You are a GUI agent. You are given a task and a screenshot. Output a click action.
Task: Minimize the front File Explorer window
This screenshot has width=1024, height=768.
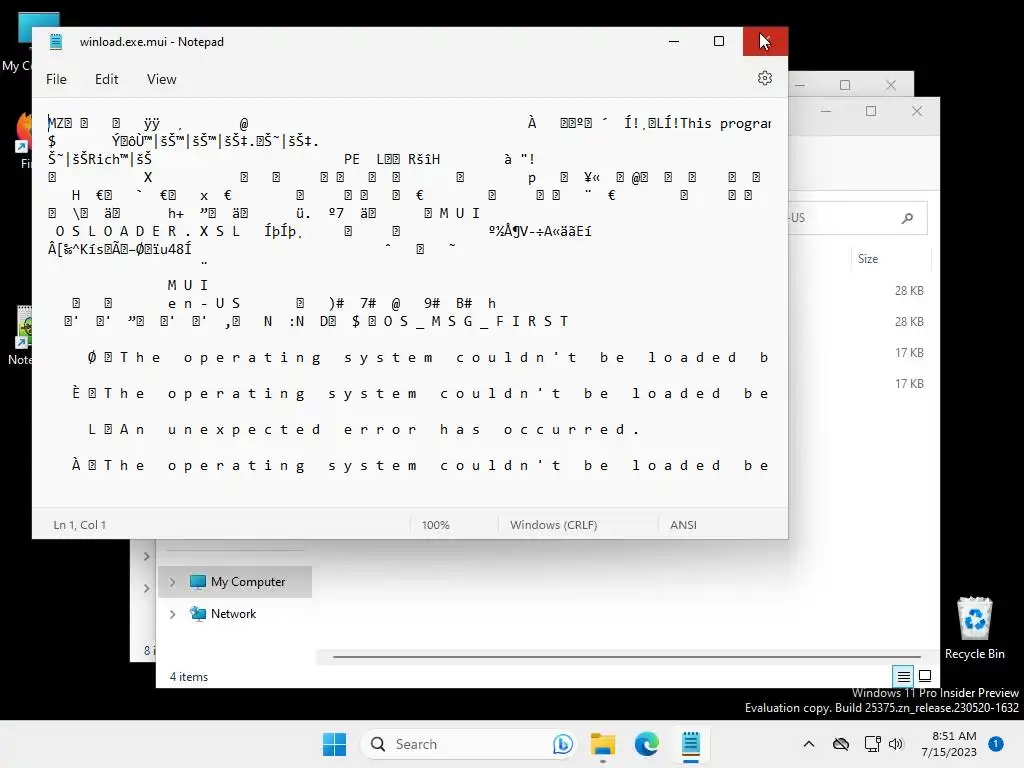point(825,111)
